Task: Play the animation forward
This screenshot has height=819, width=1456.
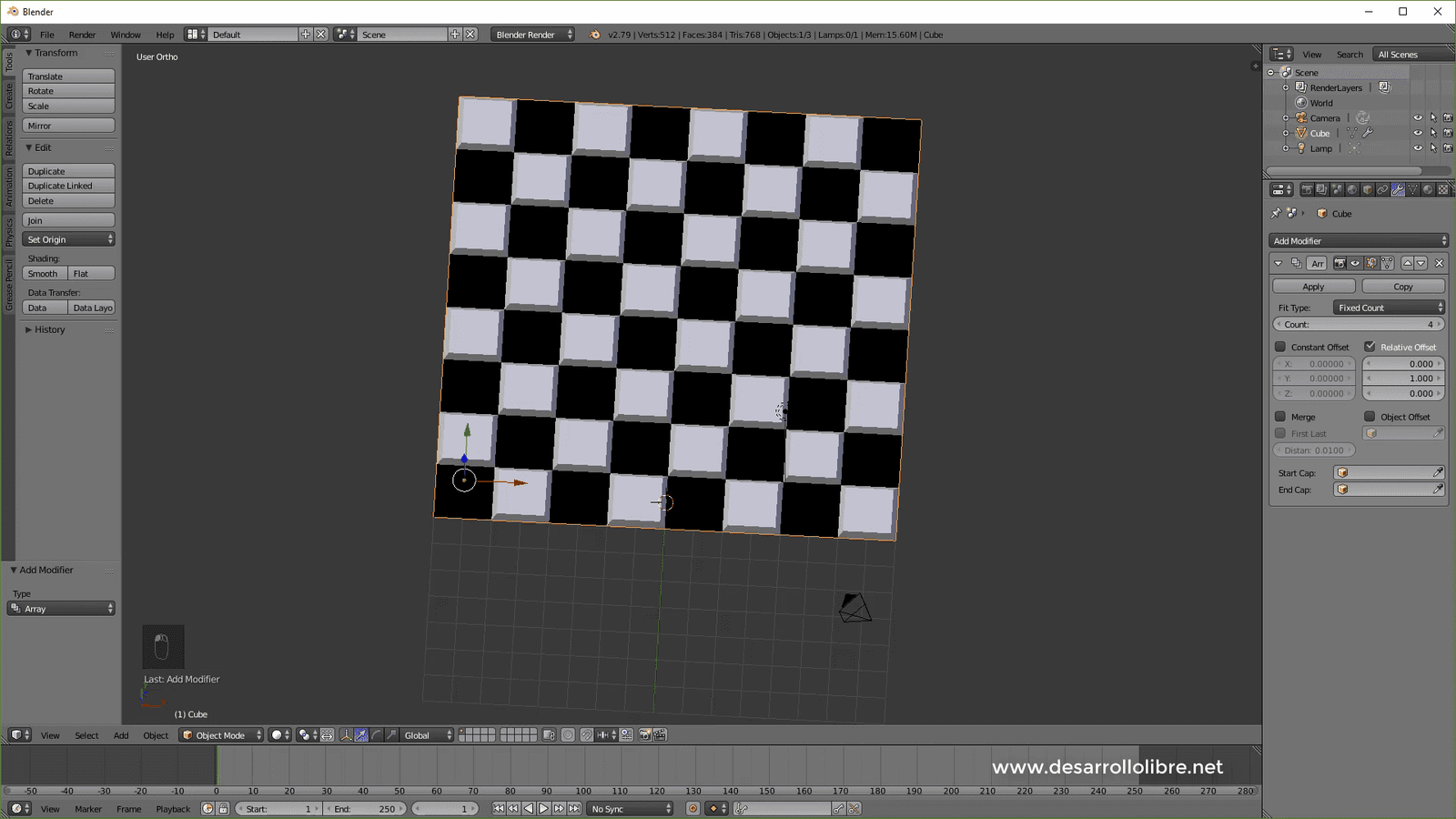Action: pyautogui.click(x=543, y=808)
